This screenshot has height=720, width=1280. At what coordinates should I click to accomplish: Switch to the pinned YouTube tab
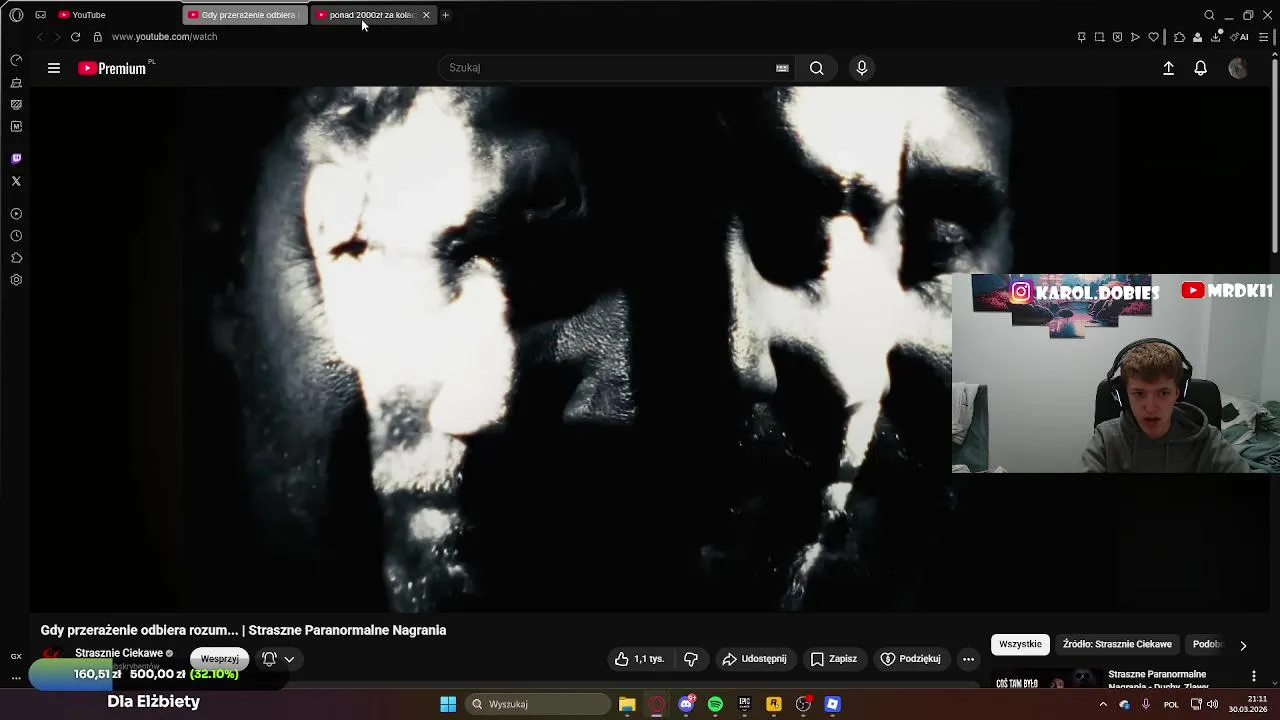tap(82, 15)
